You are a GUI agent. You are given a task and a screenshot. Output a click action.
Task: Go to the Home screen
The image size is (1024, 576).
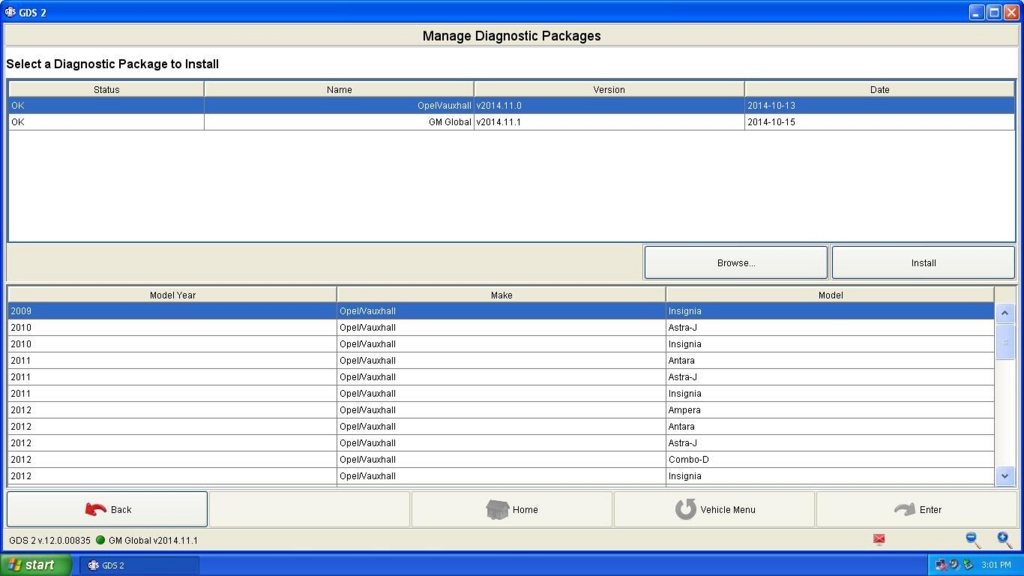pos(511,509)
